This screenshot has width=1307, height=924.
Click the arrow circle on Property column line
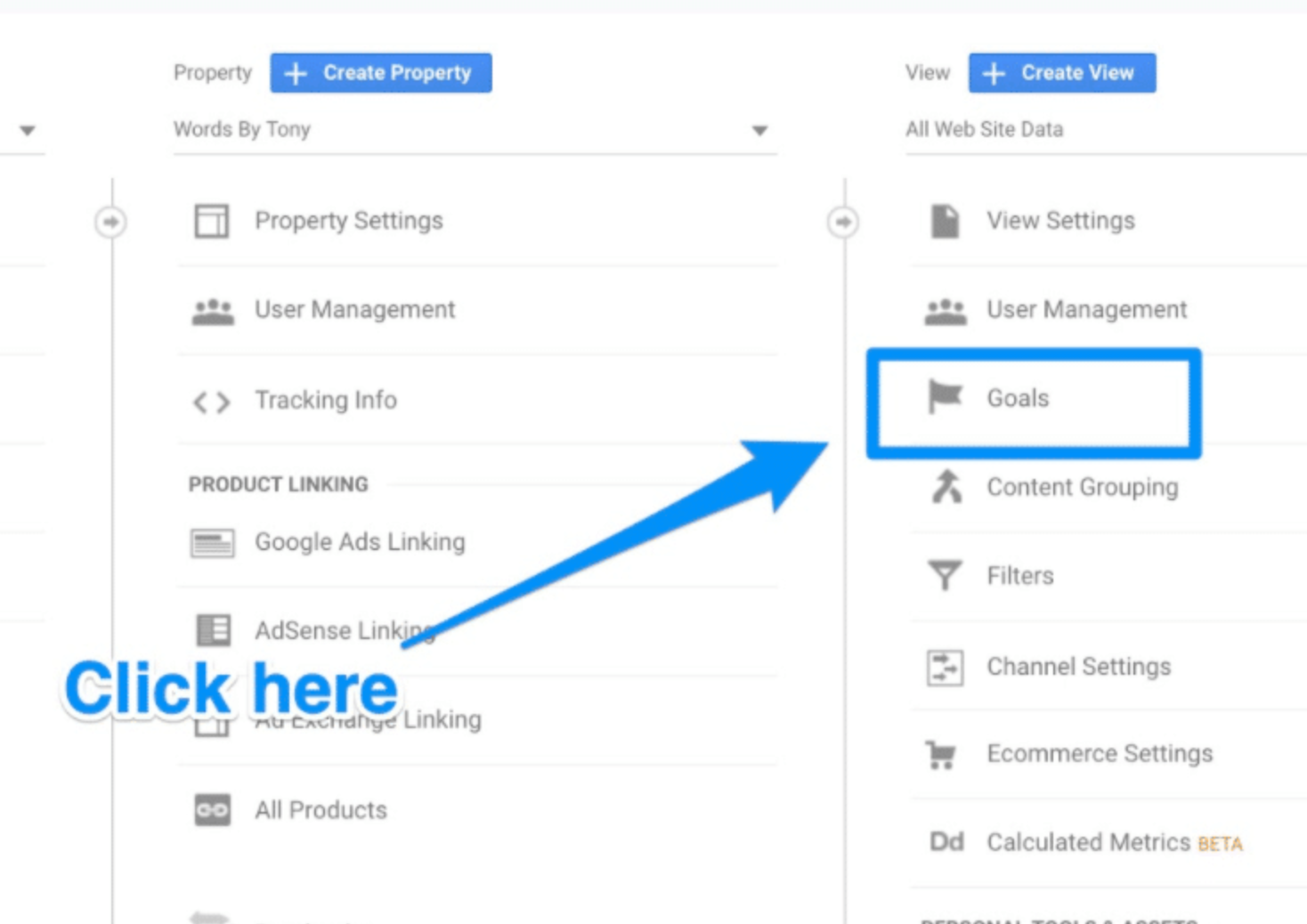(111, 222)
